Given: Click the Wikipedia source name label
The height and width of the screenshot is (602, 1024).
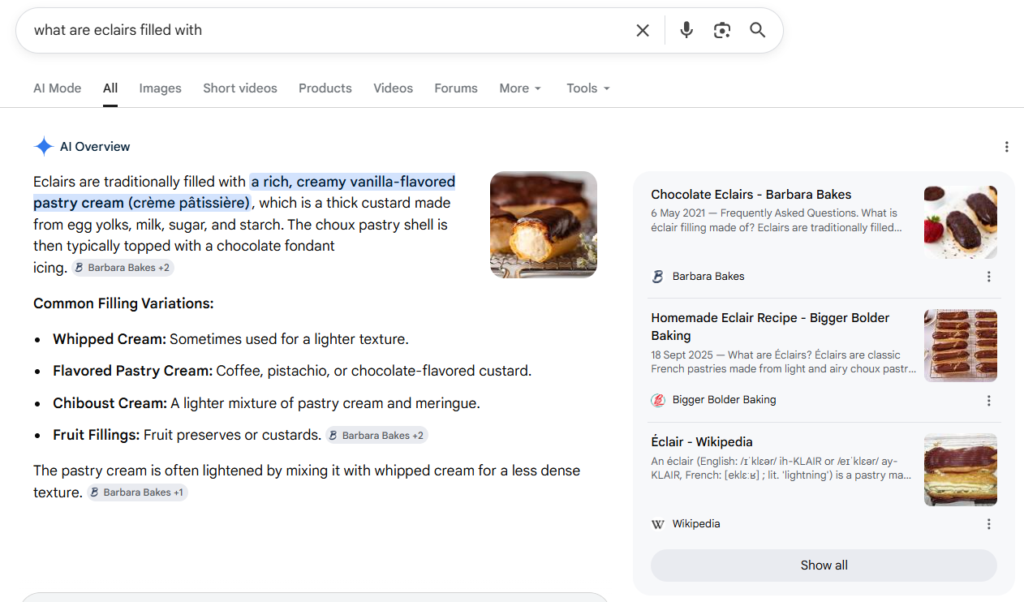Looking at the screenshot, I should [x=696, y=524].
